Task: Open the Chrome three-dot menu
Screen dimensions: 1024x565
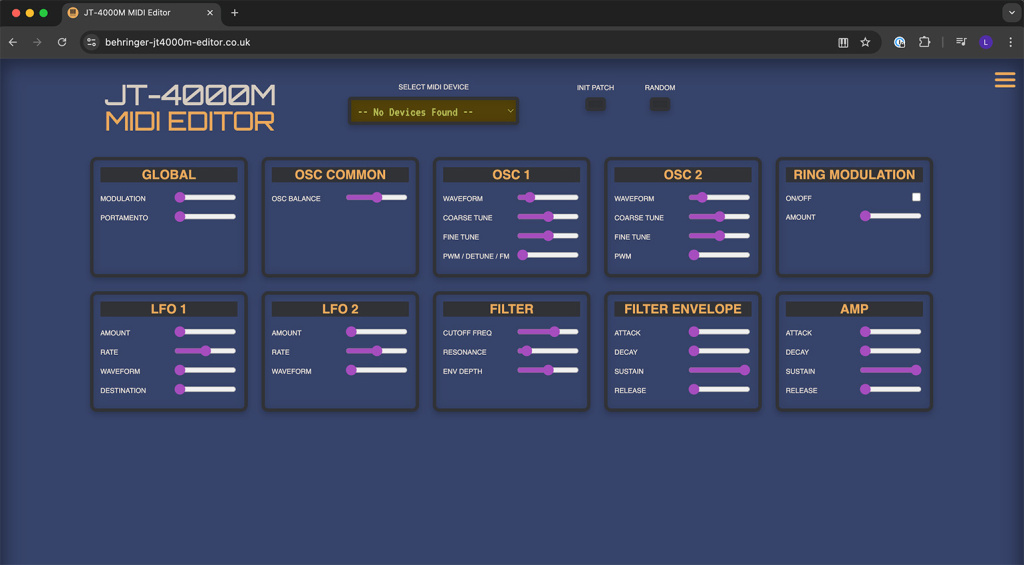Action: pyautogui.click(x=1010, y=43)
